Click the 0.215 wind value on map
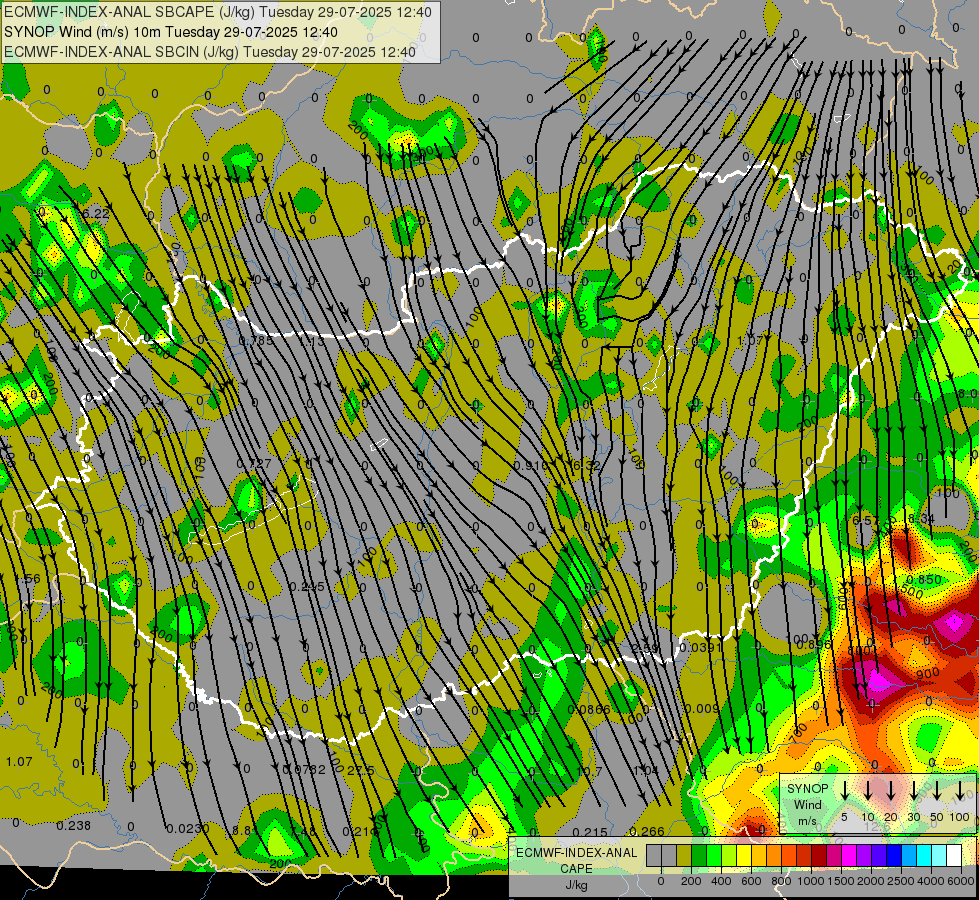The width and height of the screenshot is (979, 900). [x=590, y=832]
